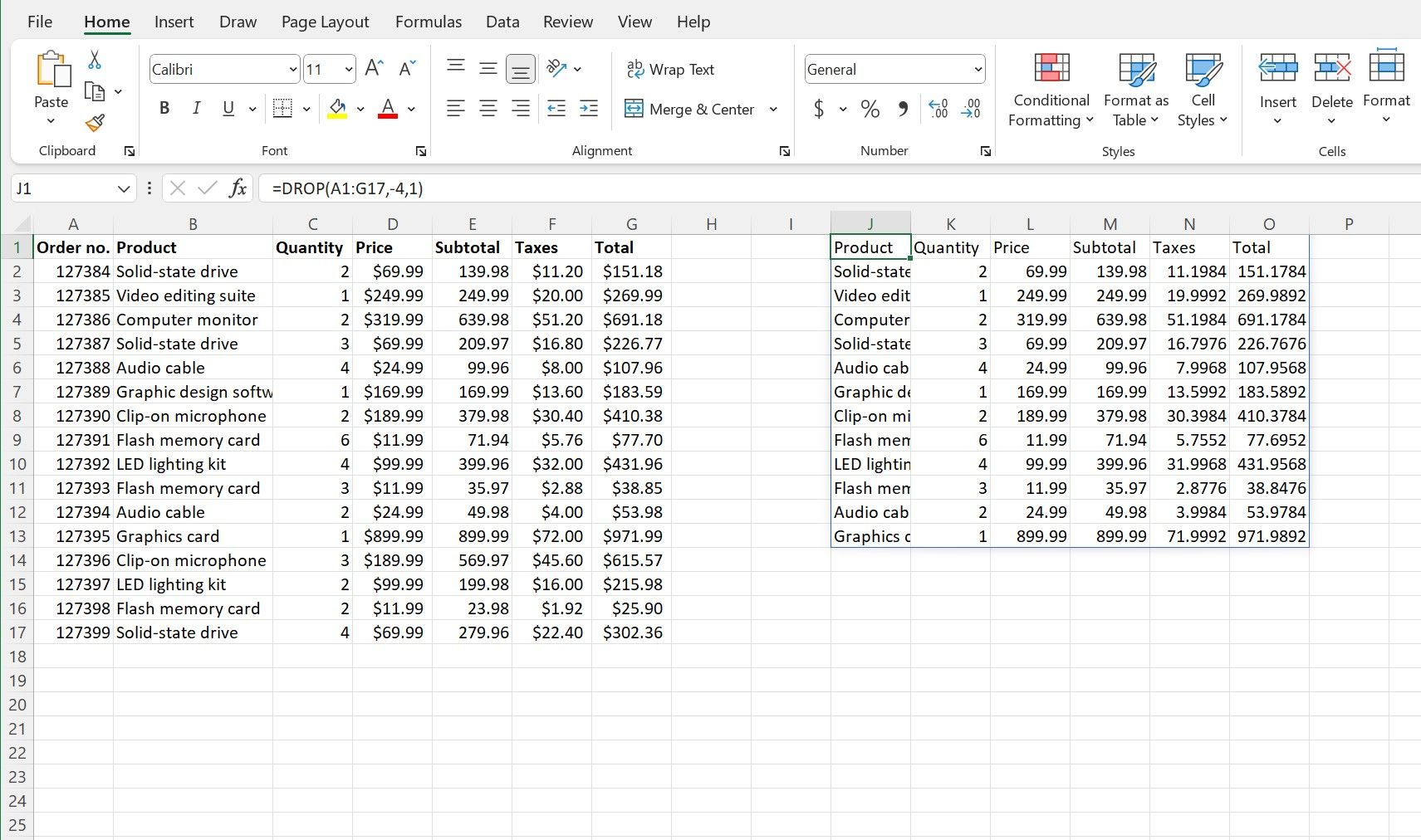
Task: Toggle italic formatting
Action: [x=196, y=108]
